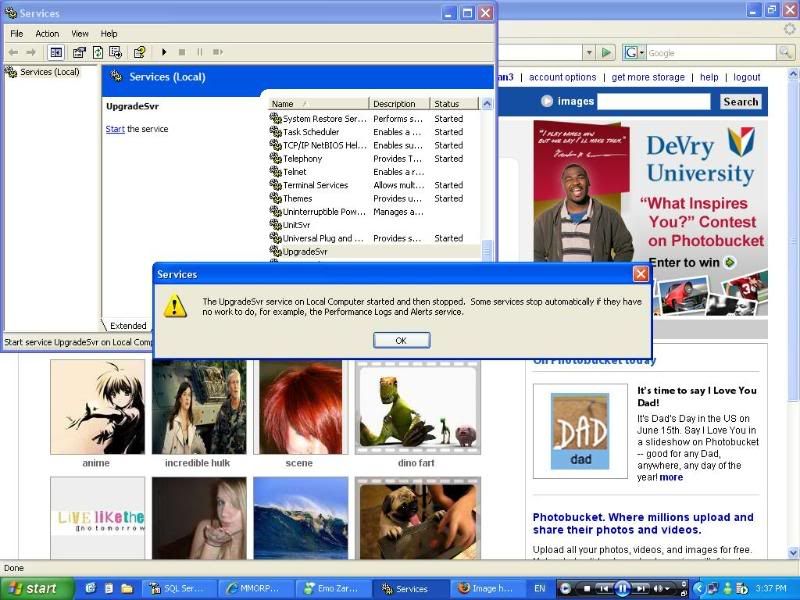Click the Photobucket Search button
800x600 pixels.
click(740, 101)
